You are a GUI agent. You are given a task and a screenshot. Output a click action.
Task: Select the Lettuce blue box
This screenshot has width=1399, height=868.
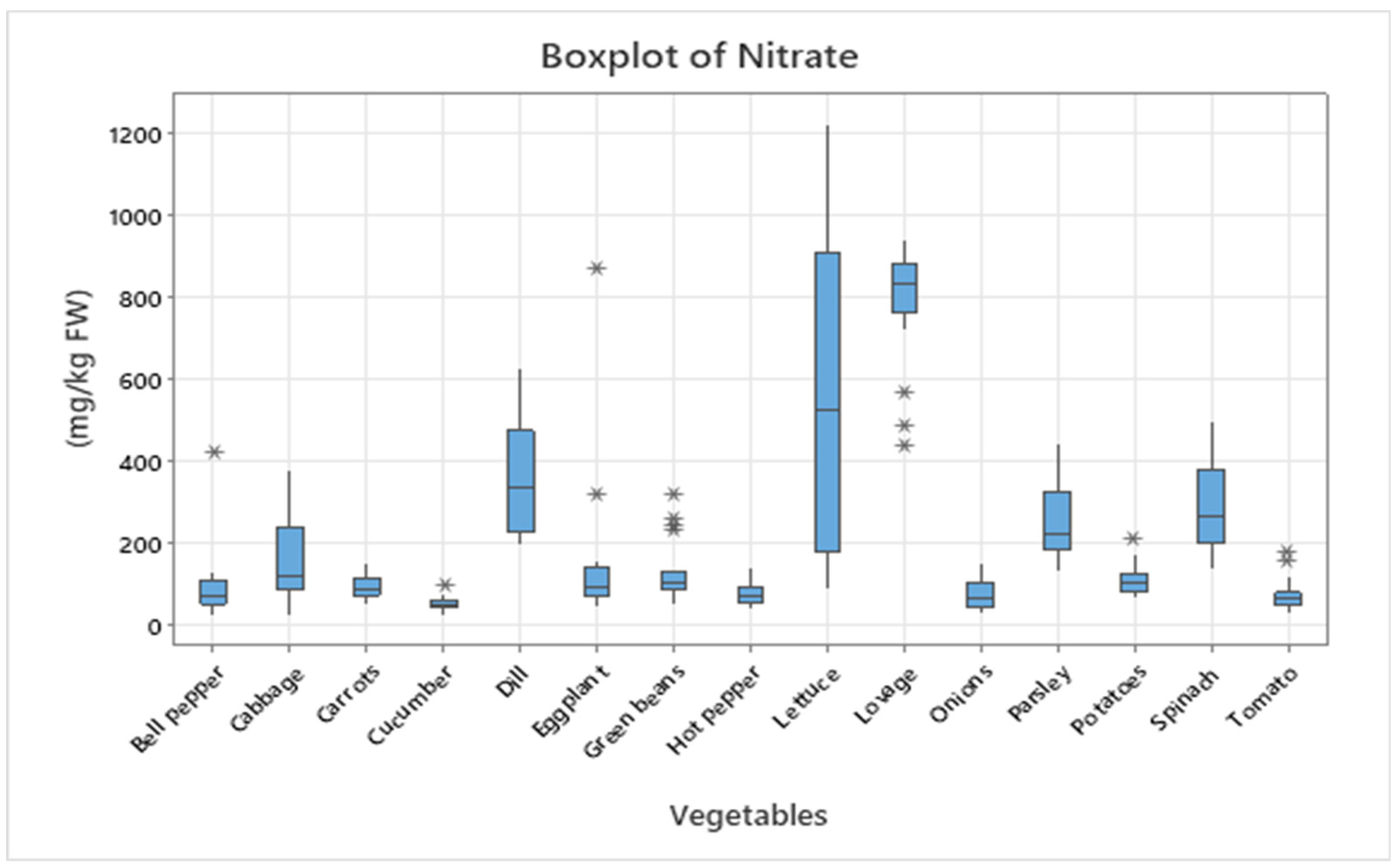pos(827,402)
